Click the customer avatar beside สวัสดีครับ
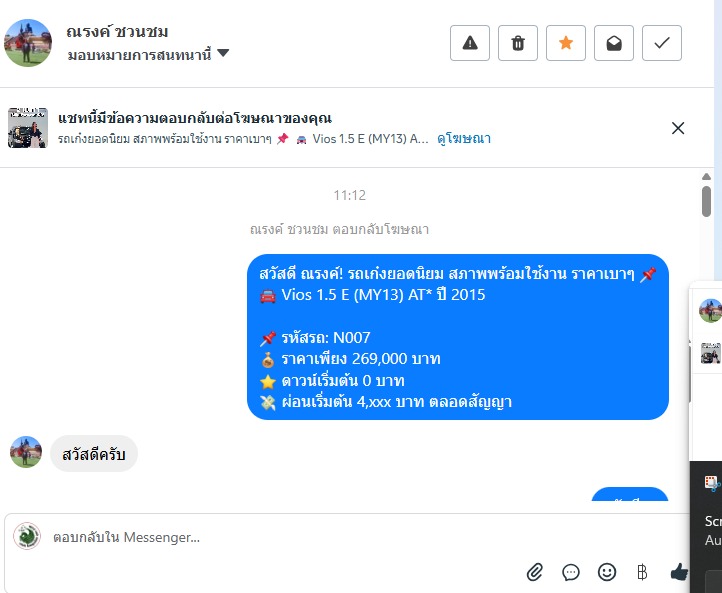The height and width of the screenshot is (593, 722). coord(26,452)
